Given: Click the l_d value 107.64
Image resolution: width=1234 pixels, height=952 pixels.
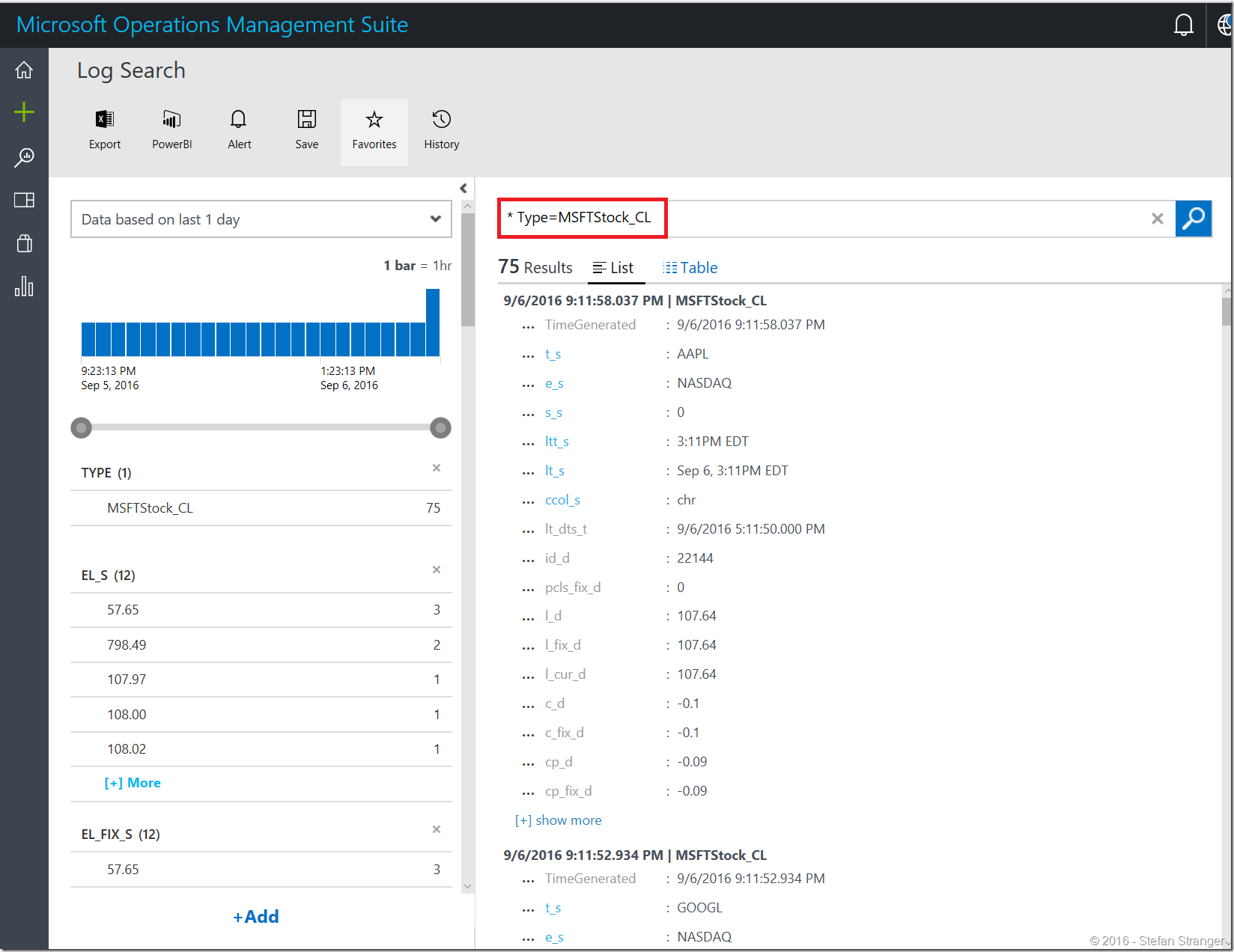Looking at the screenshot, I should click(696, 616).
